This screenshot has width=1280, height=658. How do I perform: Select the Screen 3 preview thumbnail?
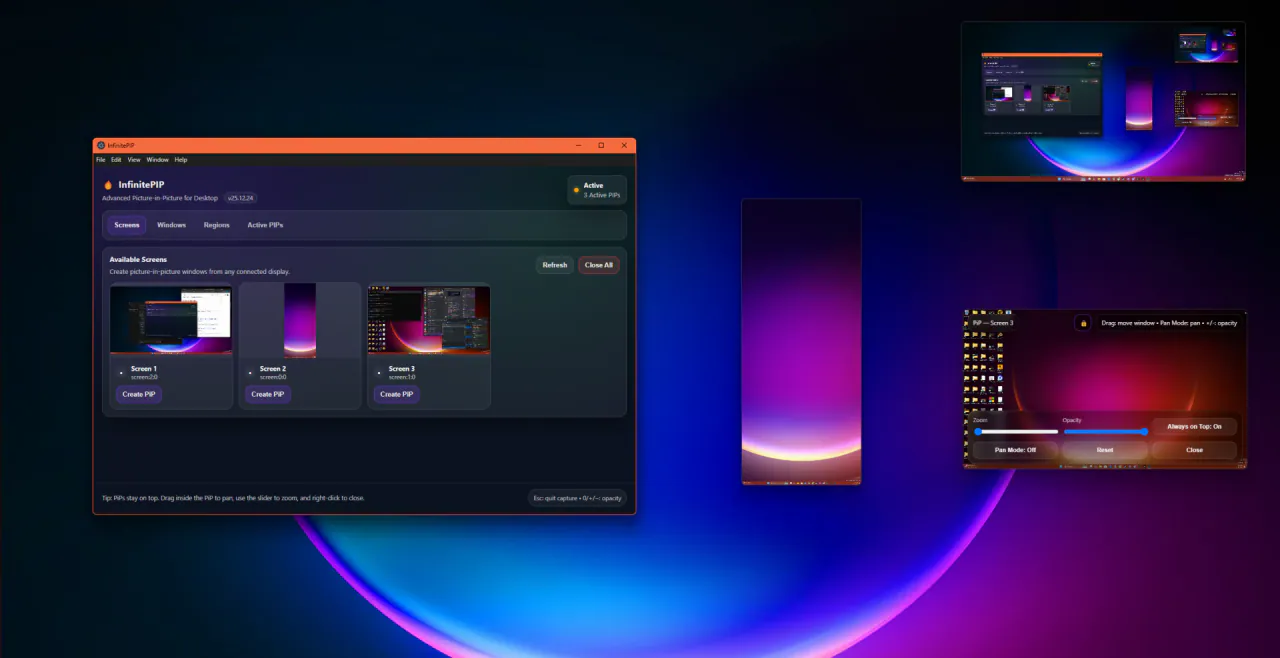point(429,320)
